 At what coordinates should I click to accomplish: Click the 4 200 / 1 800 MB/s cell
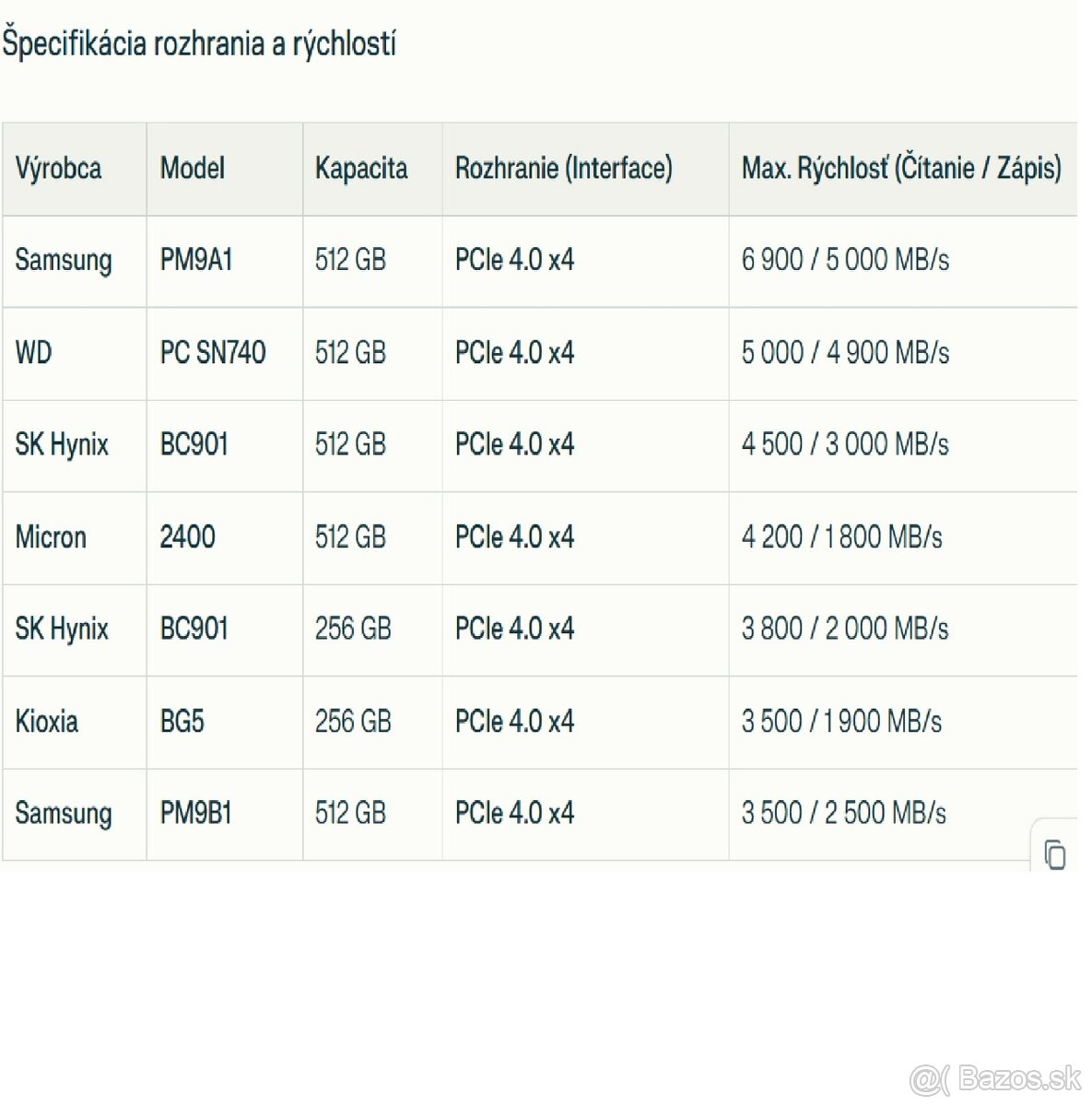[841, 537]
